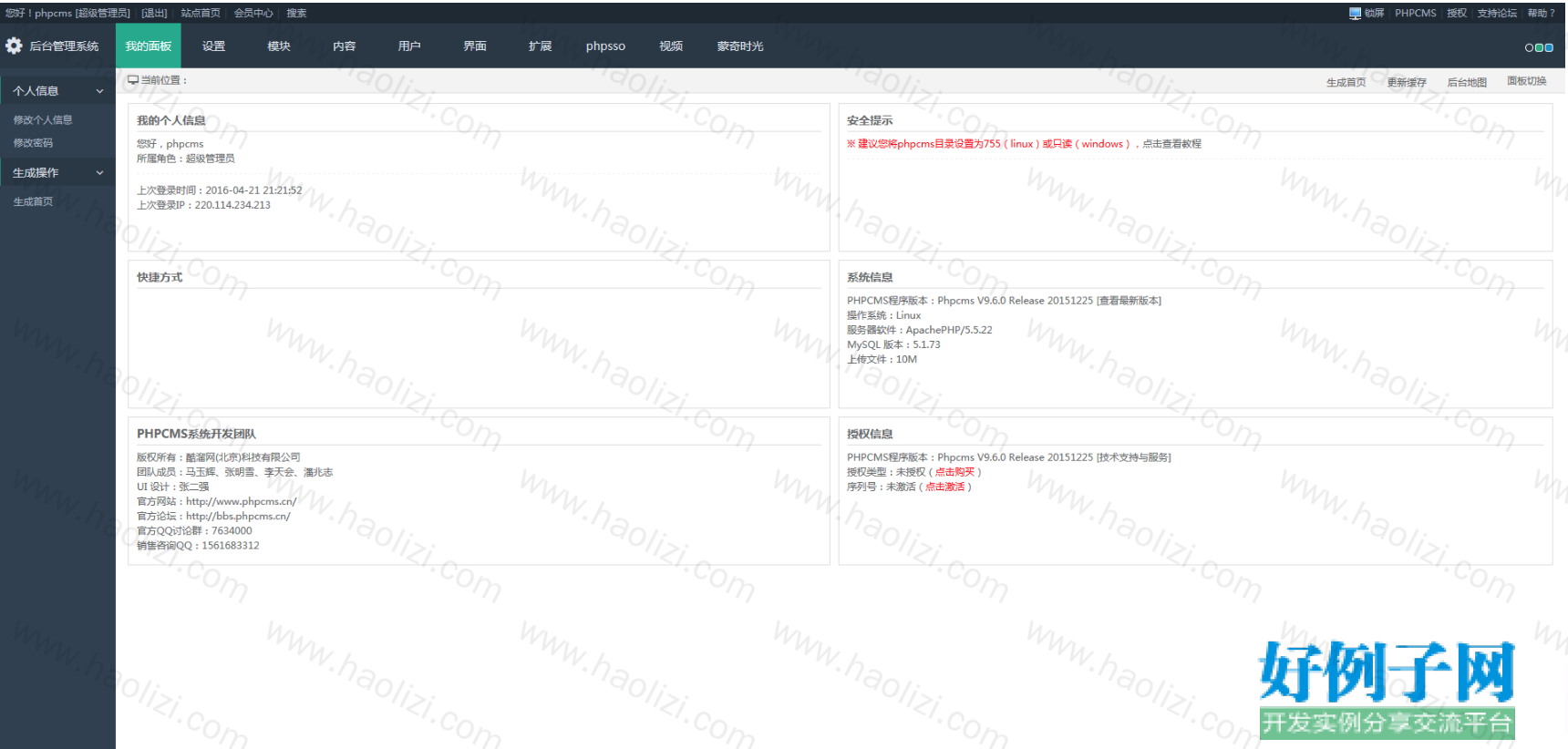Open the 视频 tab
Screen dimensions: 1568x749
pos(671,46)
